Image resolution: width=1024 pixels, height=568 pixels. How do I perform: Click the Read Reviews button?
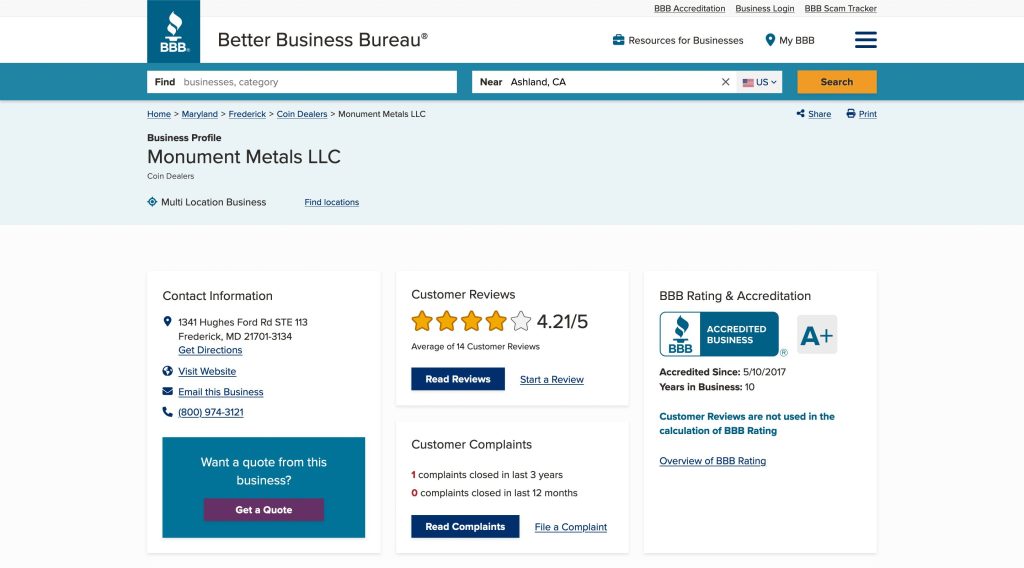(458, 379)
